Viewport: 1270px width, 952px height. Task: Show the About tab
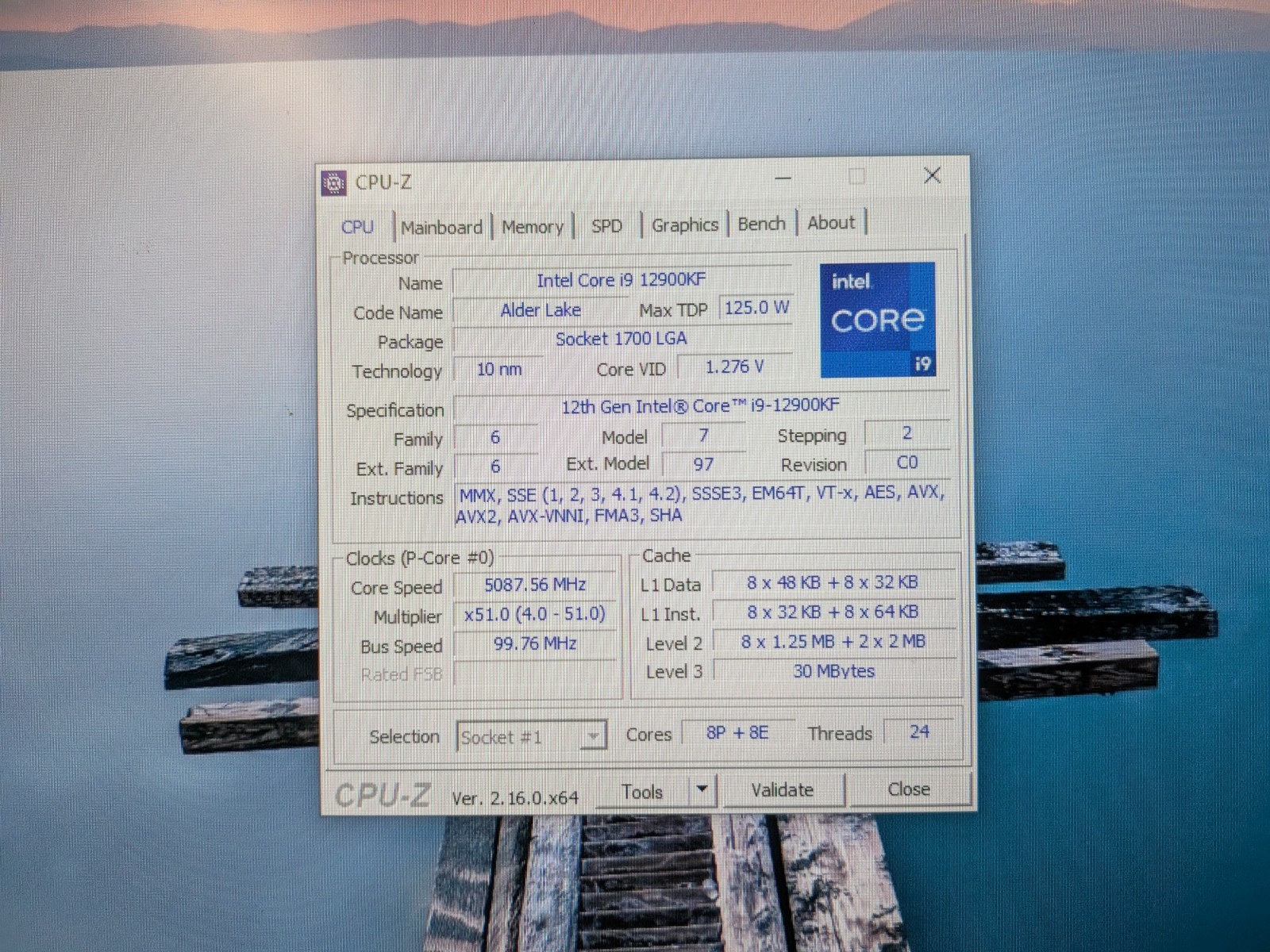coord(831,223)
